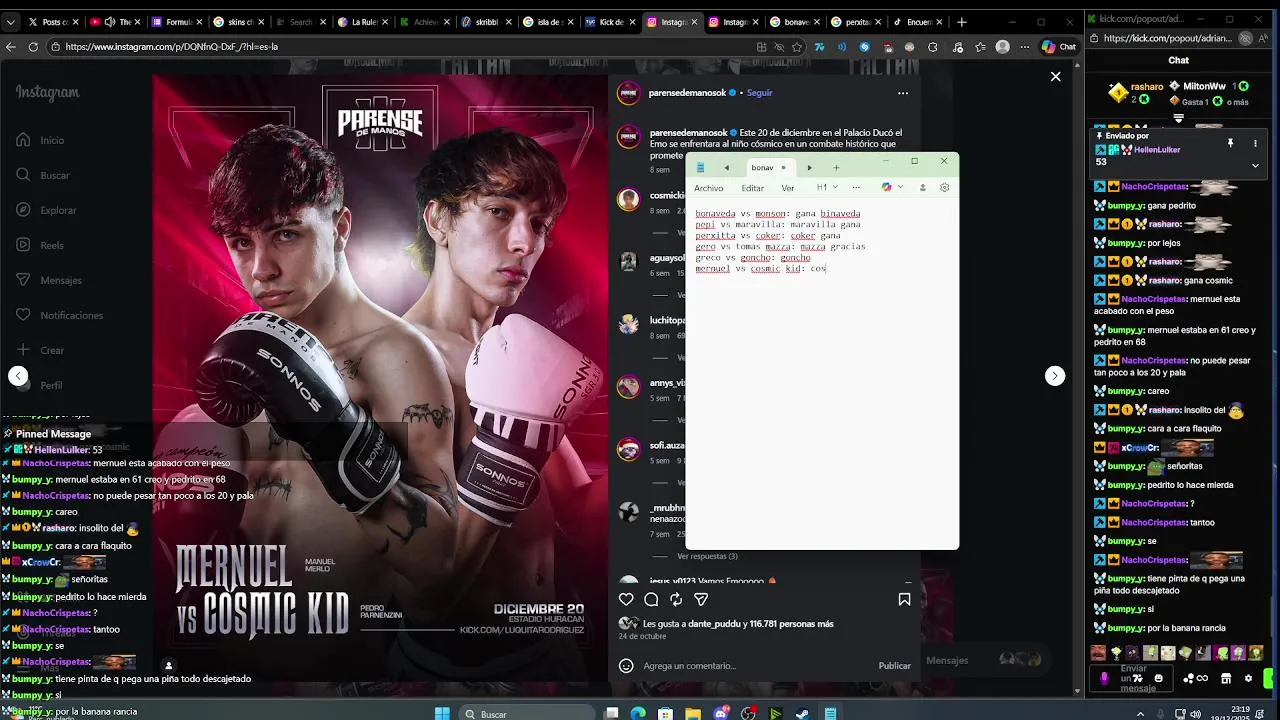Open the Windows Start menu
This screenshot has height=720, width=1280.
(x=442, y=714)
